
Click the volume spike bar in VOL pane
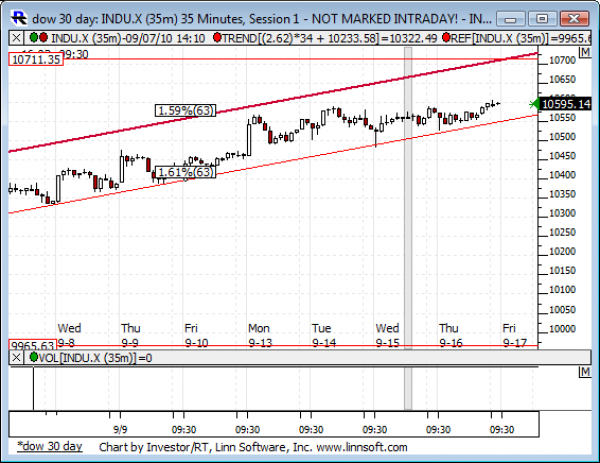click(x=33, y=388)
